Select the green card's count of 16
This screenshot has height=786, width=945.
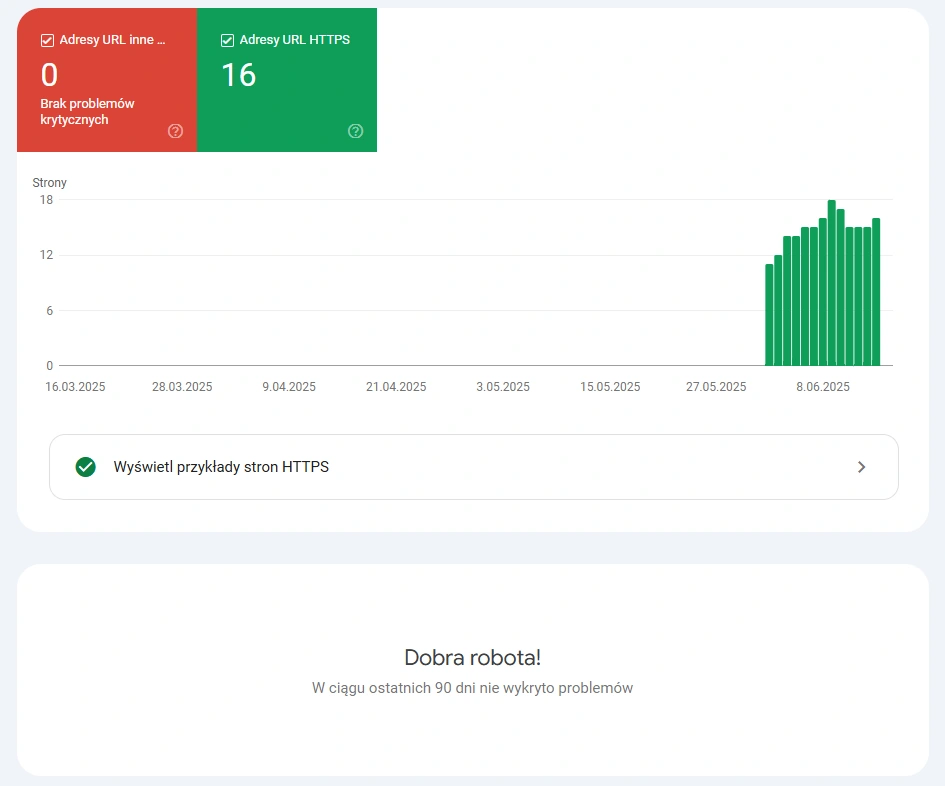[x=239, y=76]
